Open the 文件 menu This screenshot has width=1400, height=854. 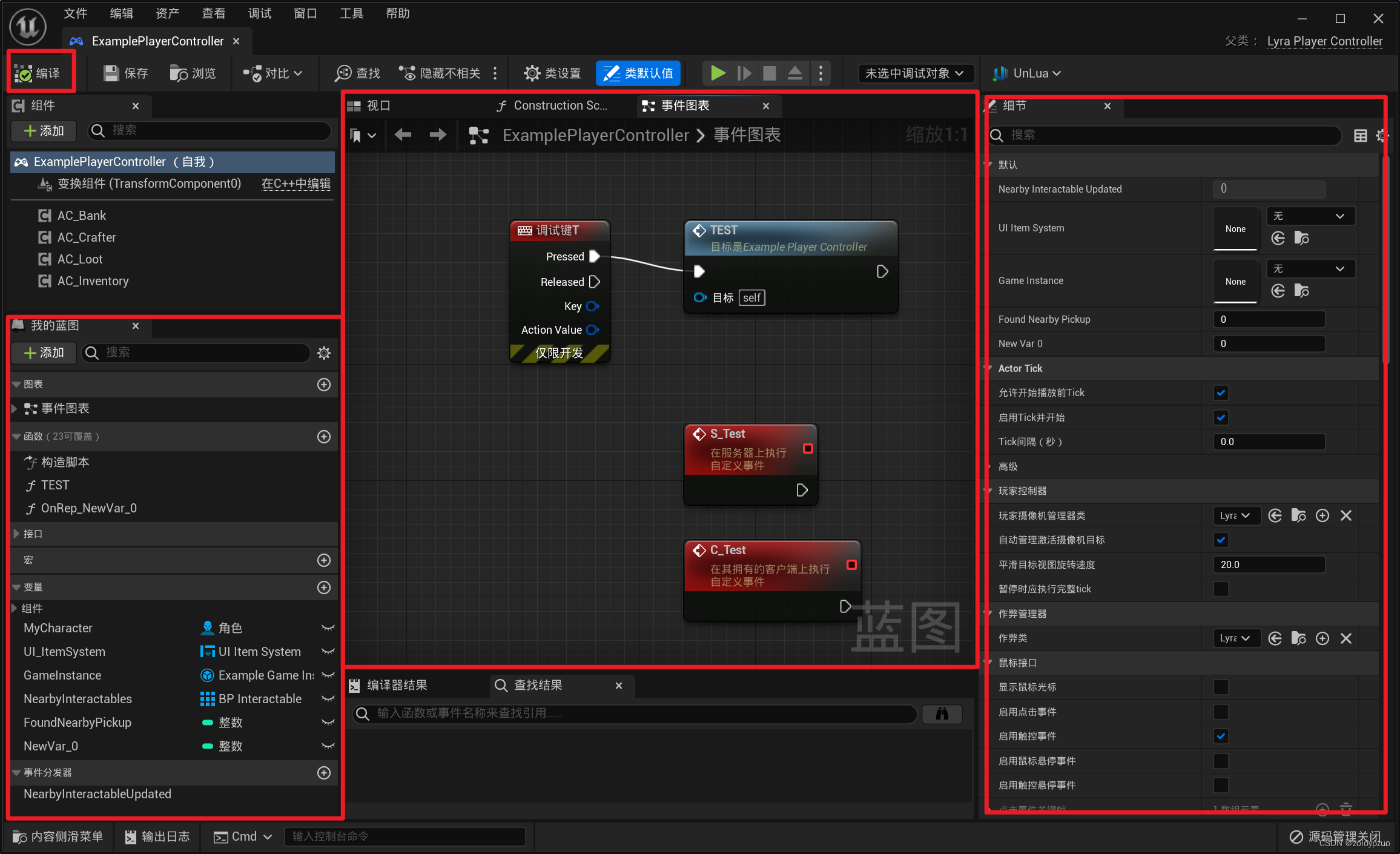(76, 13)
